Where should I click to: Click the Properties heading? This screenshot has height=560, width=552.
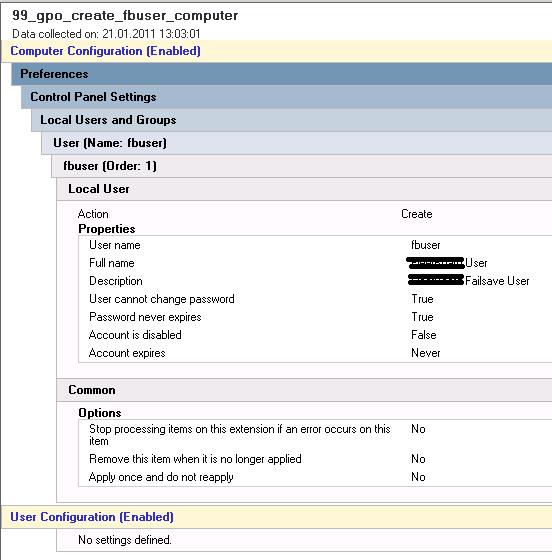(x=107, y=229)
